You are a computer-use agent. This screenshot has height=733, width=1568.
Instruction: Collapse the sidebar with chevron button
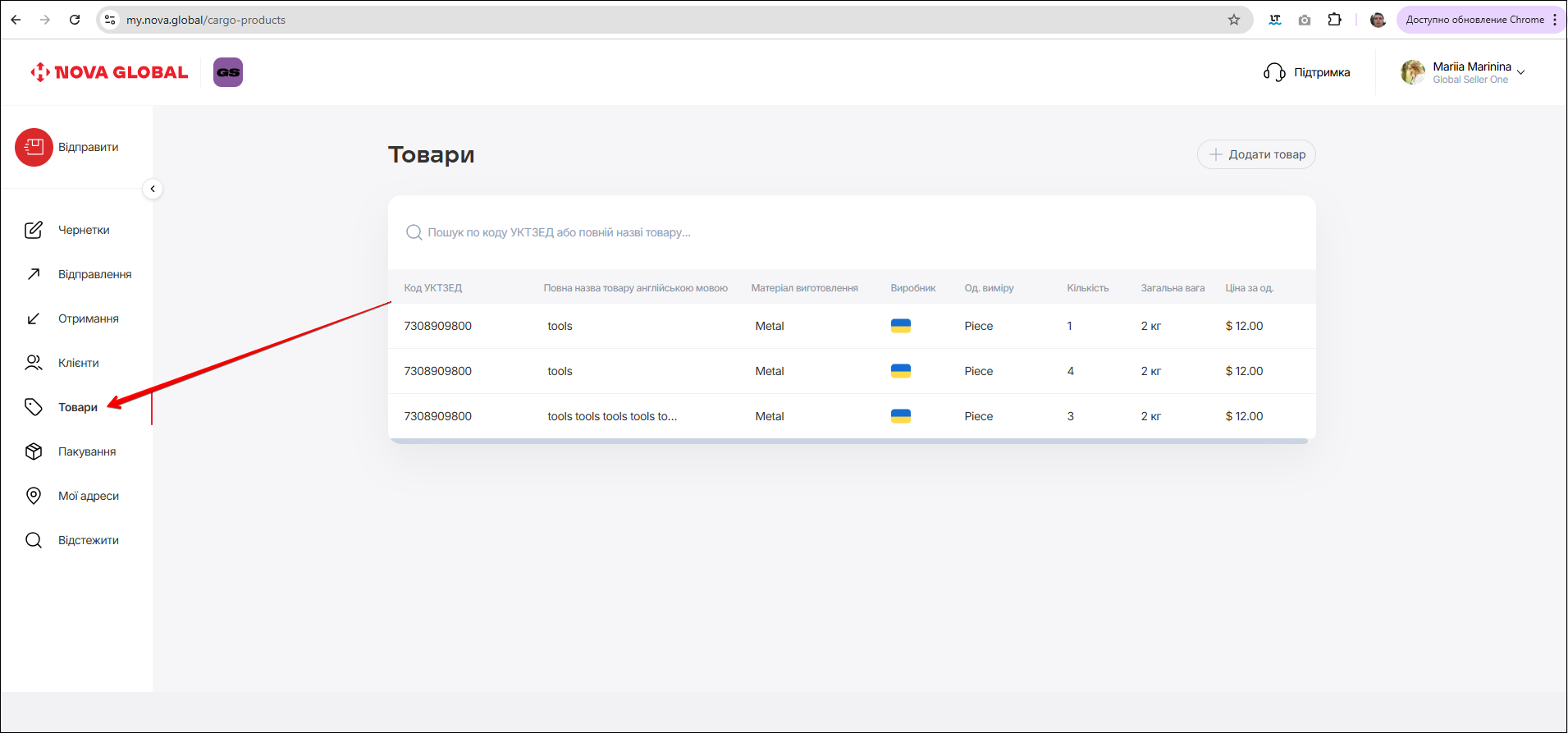[x=153, y=189]
